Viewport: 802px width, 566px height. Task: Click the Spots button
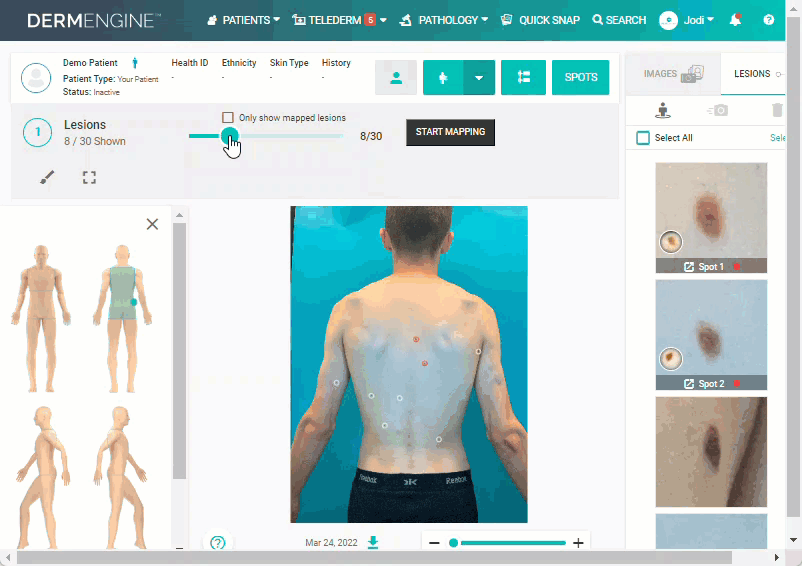pyautogui.click(x=580, y=78)
